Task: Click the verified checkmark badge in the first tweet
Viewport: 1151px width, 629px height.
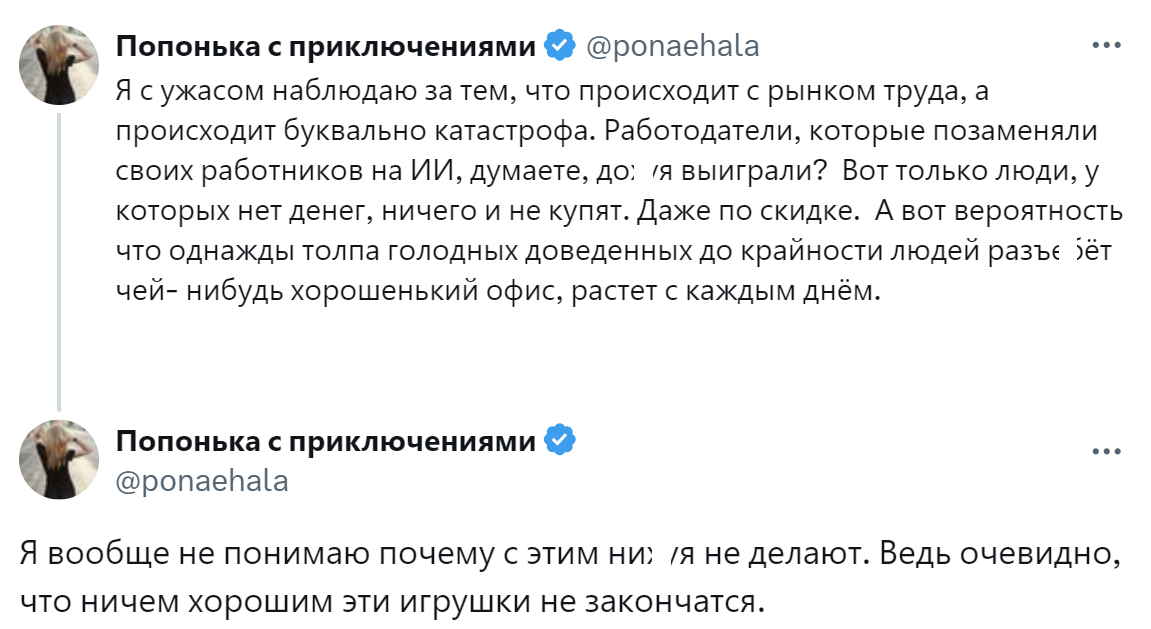Action: click(558, 44)
